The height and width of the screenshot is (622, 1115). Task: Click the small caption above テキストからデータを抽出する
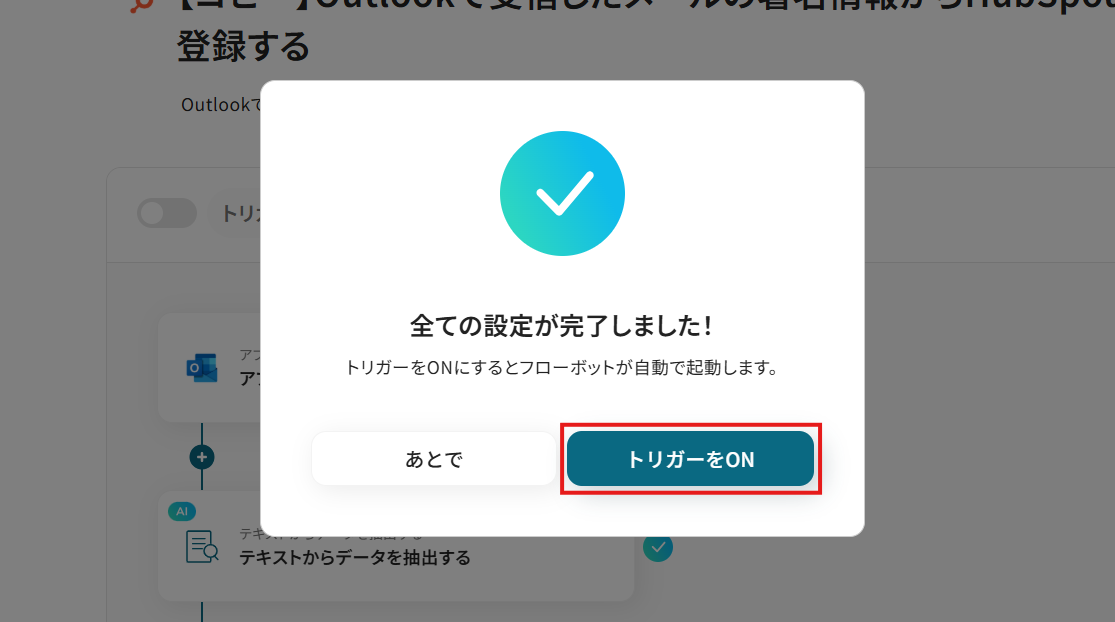pos(331,534)
